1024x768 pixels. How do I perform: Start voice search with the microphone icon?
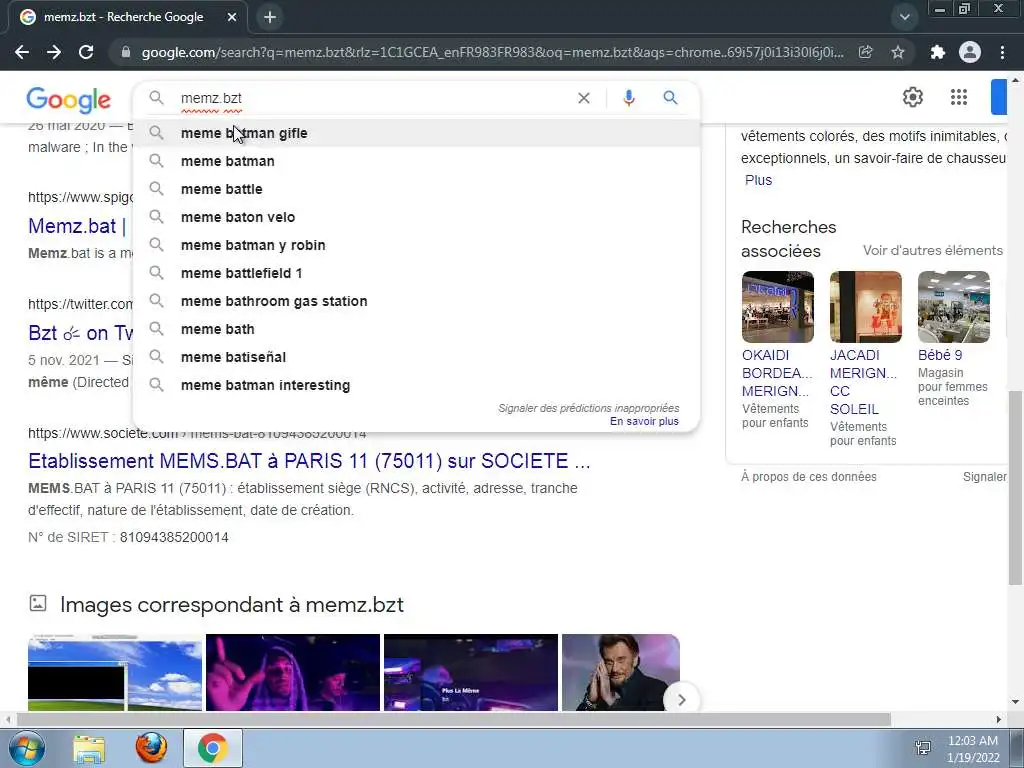[629, 98]
